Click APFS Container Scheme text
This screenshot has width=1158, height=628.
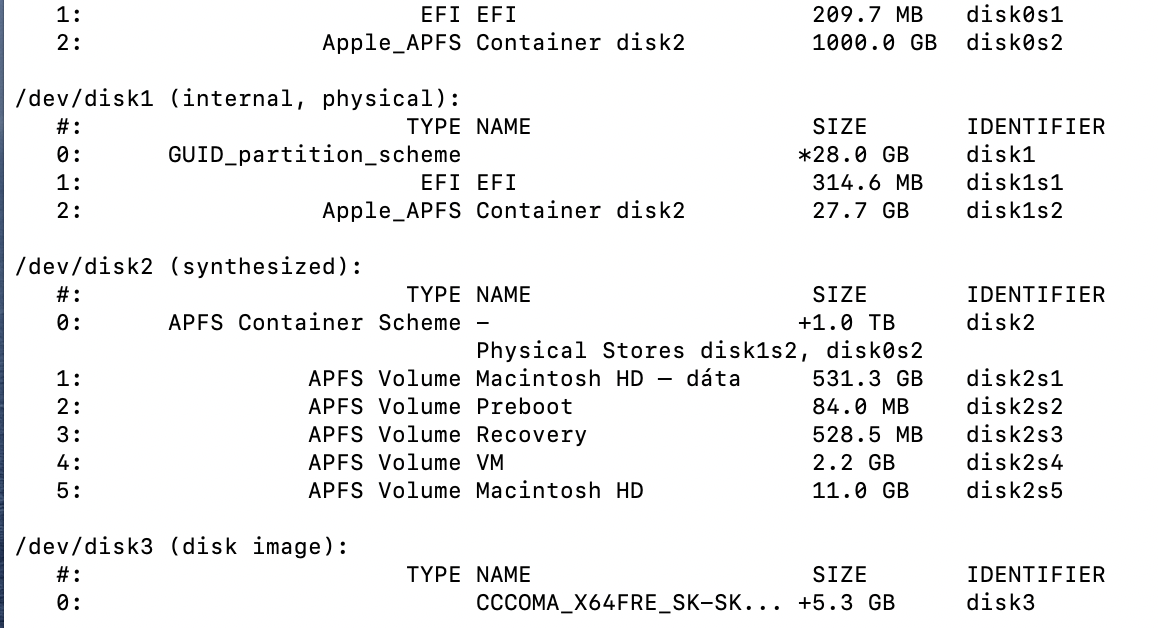click(315, 323)
